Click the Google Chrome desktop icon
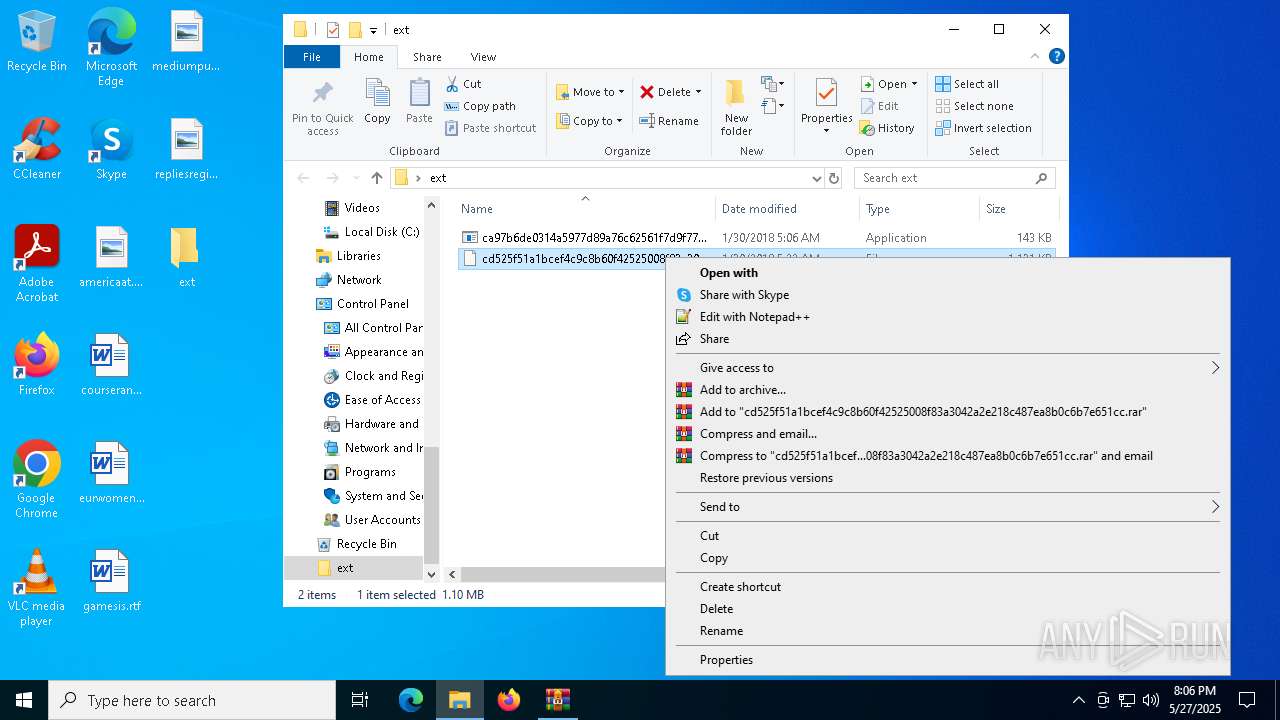The image size is (1280, 720). [x=36, y=480]
